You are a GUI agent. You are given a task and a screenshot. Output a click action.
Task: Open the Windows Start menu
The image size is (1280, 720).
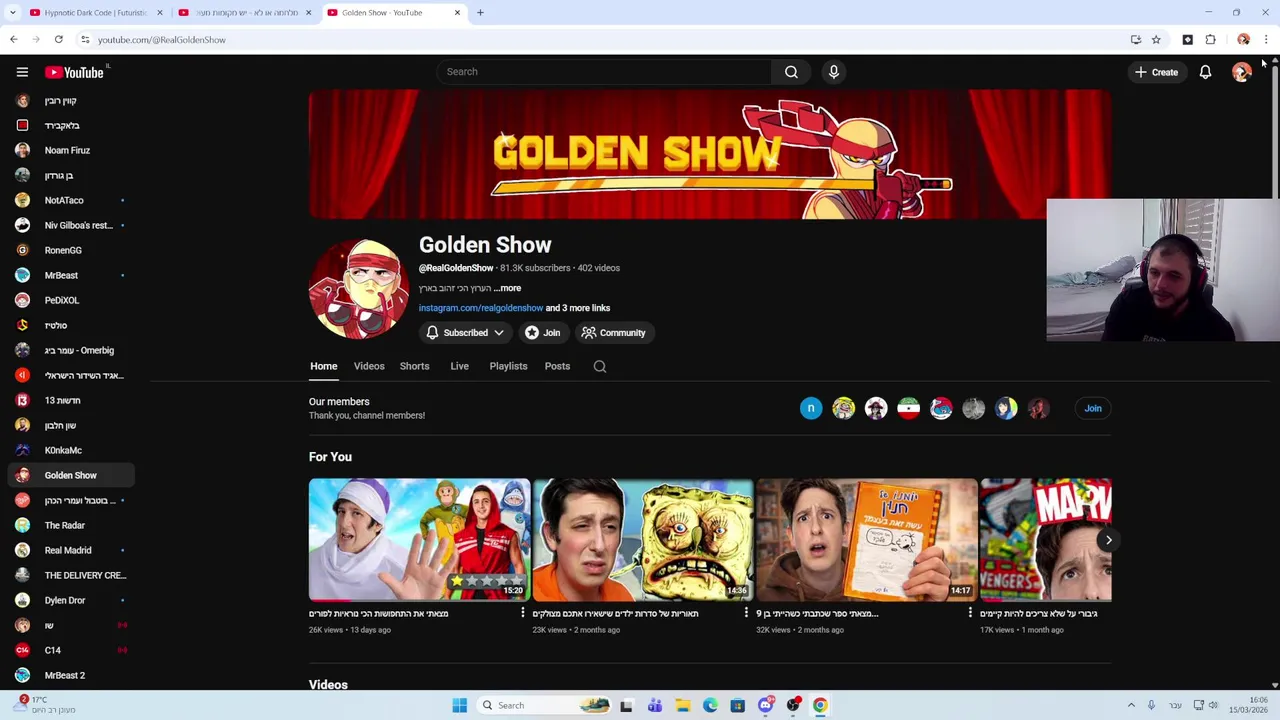click(459, 705)
